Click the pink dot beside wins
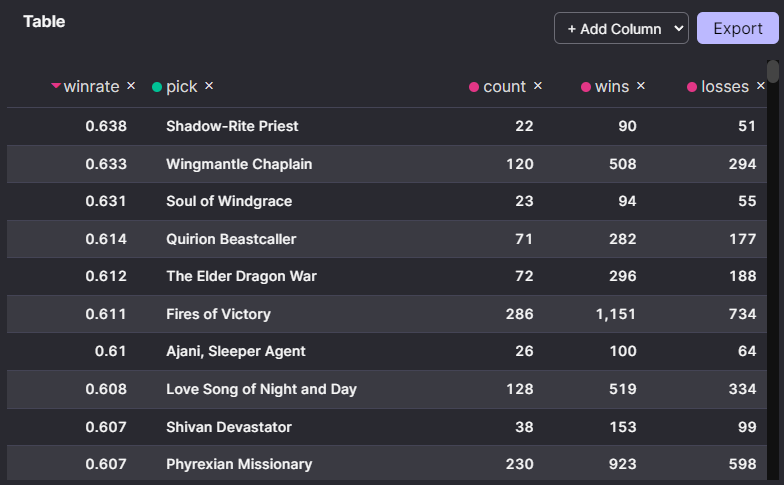 point(586,87)
